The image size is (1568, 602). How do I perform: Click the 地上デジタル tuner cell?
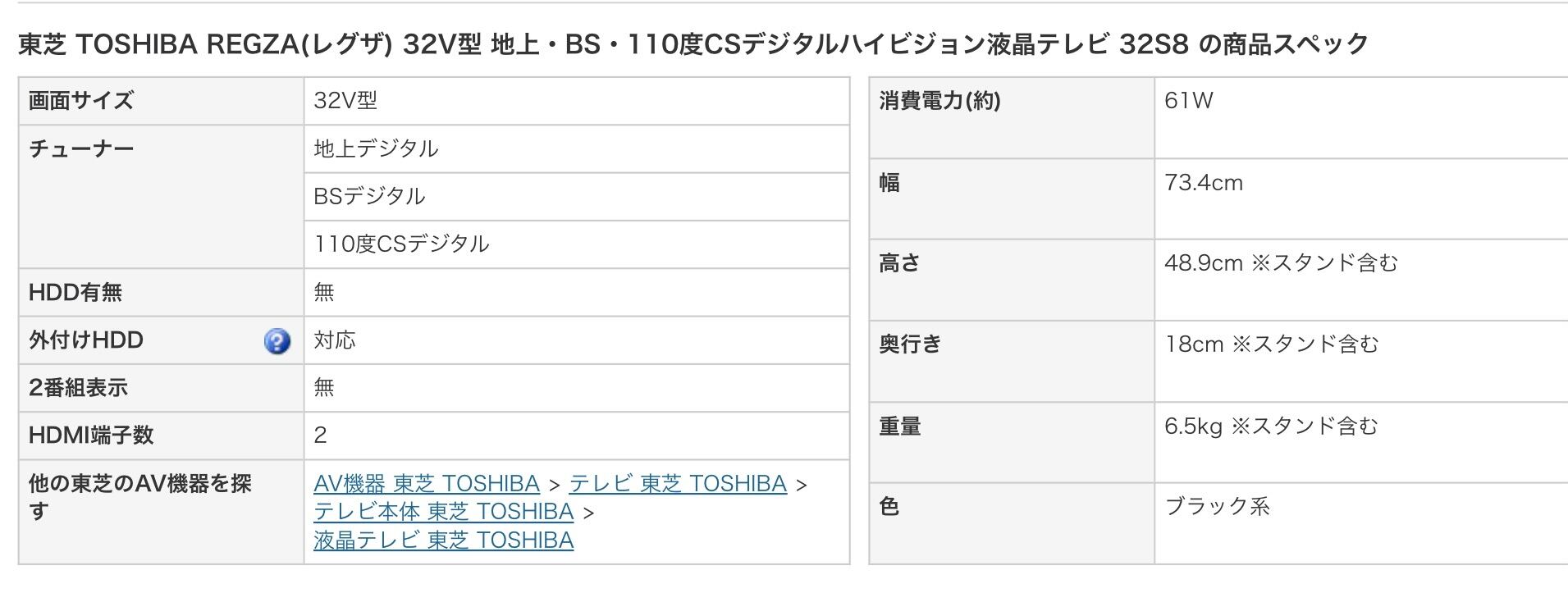coord(376,148)
